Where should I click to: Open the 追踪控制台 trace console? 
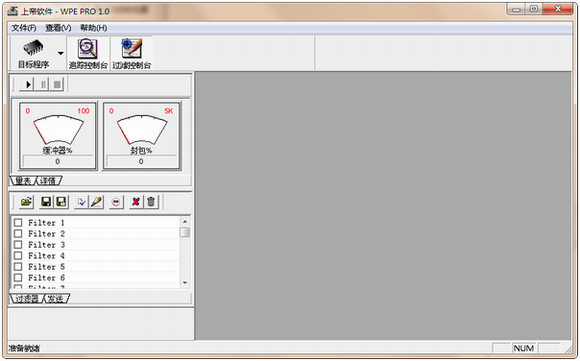click(88, 54)
